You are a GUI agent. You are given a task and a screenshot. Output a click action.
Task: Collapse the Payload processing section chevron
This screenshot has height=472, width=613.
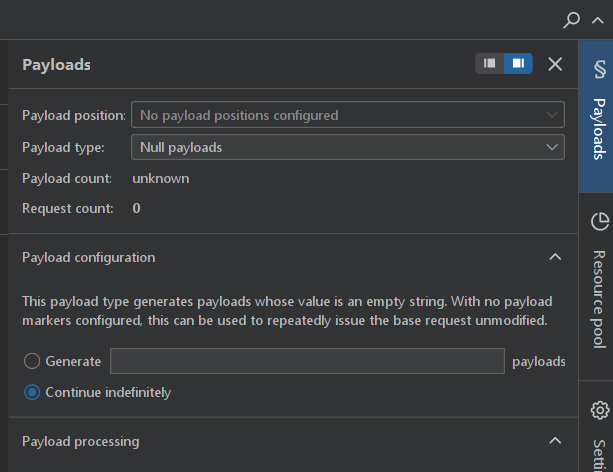point(555,441)
